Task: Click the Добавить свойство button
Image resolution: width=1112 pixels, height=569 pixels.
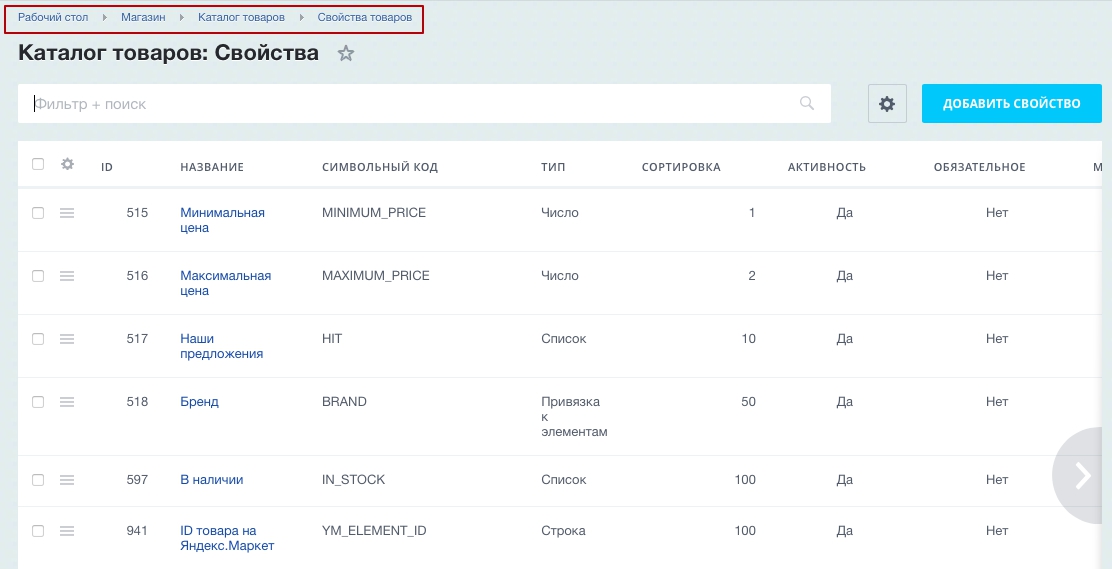Action: tap(1011, 104)
